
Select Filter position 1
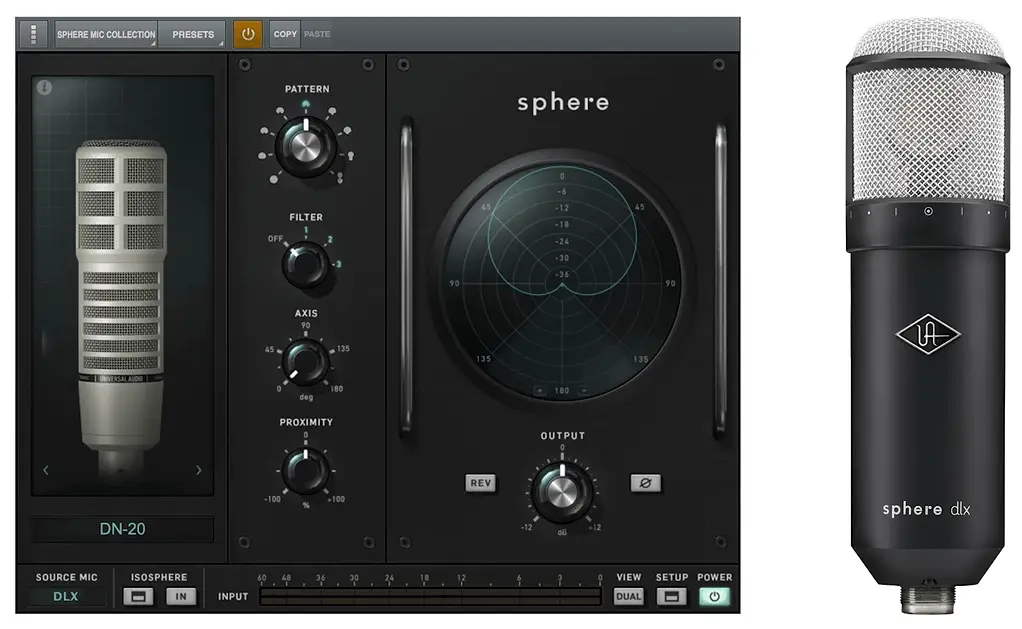(306, 230)
